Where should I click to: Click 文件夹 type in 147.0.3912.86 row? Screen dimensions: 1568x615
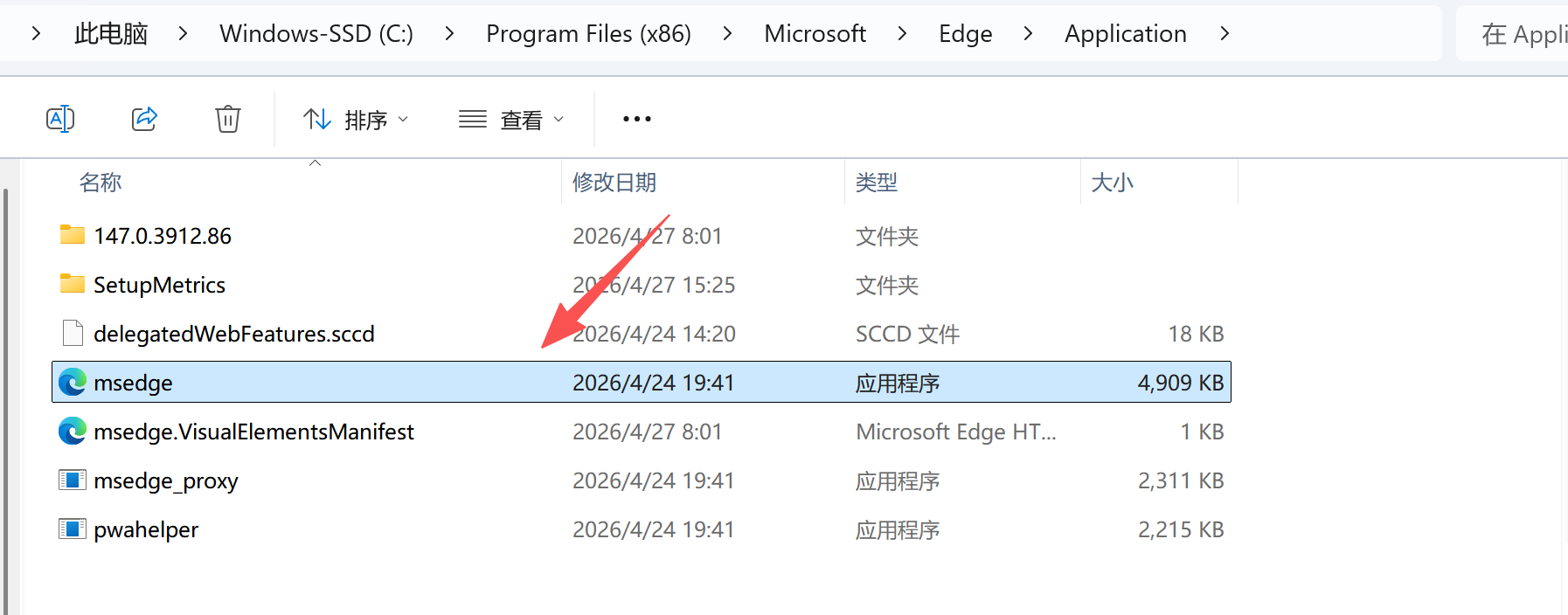tap(887, 236)
